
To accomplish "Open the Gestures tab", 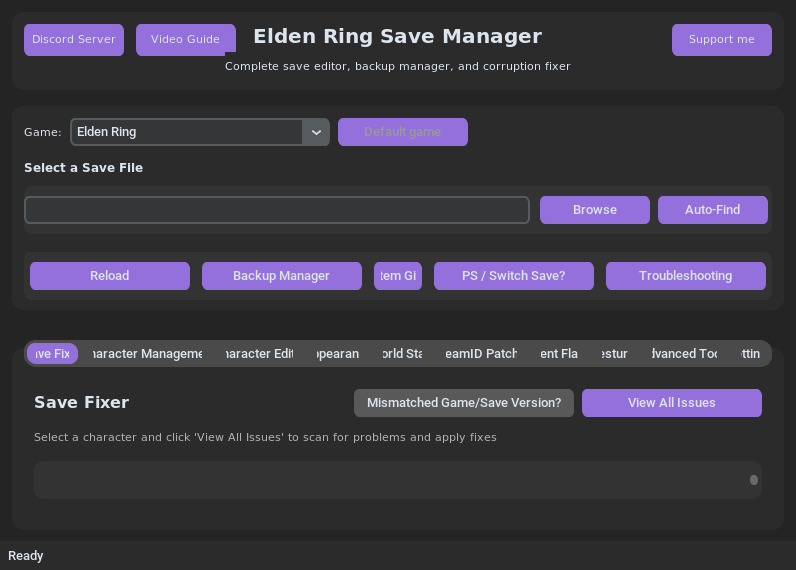I will [614, 354].
